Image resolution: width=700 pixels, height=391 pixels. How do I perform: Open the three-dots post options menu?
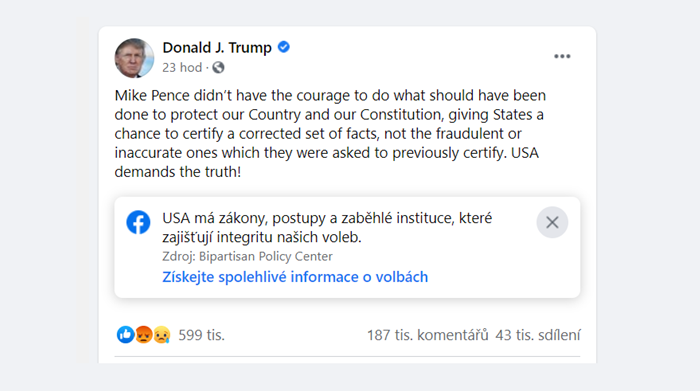(562, 56)
